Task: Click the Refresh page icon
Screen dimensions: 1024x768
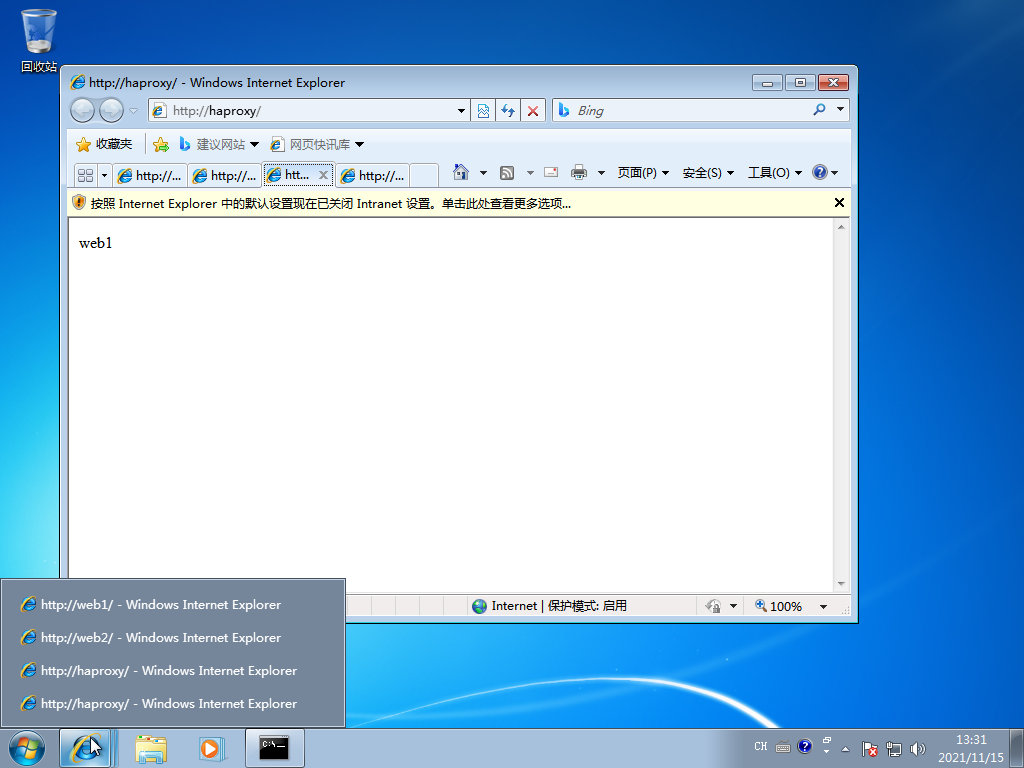Action: pos(508,111)
